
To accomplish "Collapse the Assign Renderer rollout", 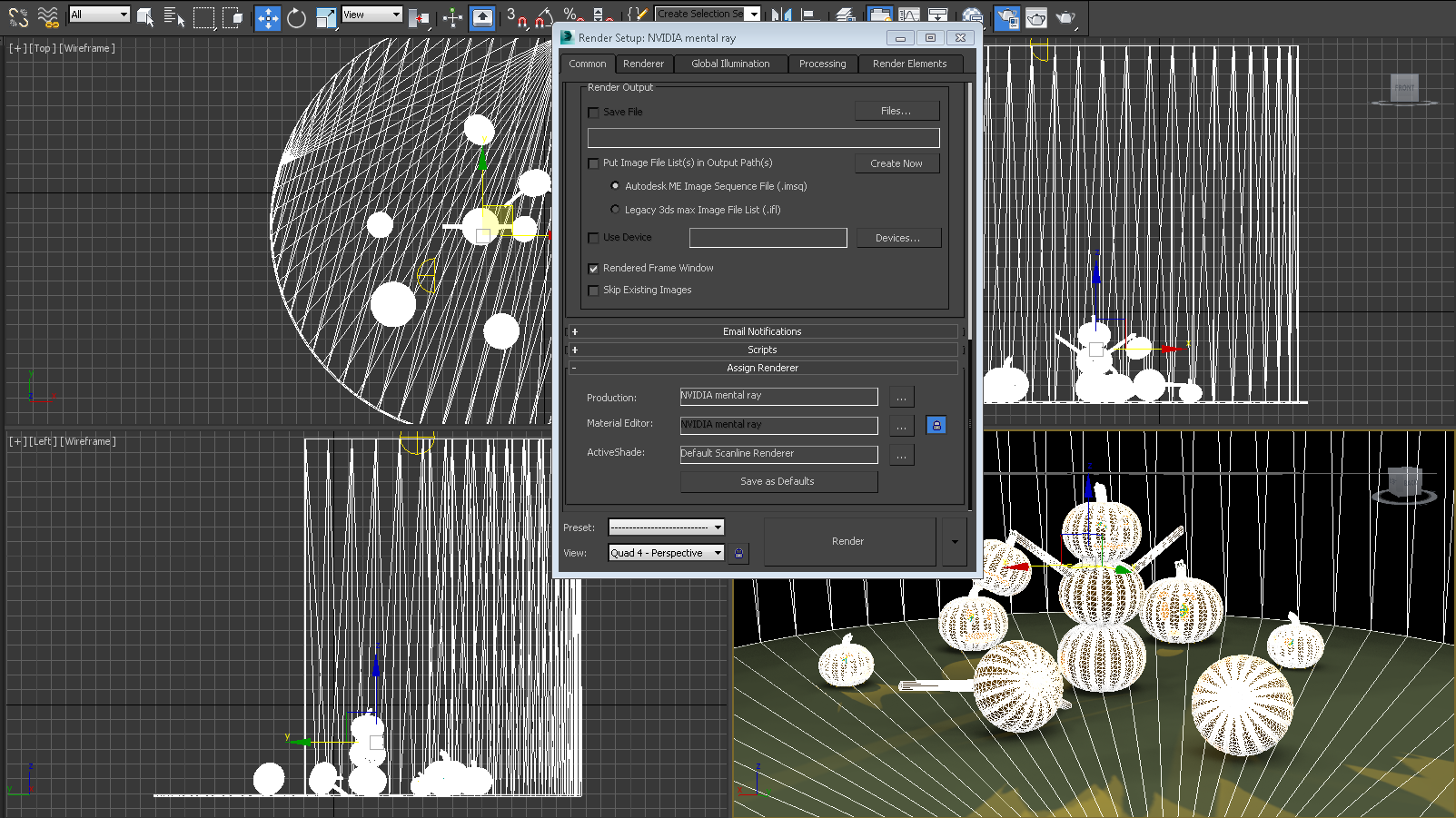I will tap(762, 368).
